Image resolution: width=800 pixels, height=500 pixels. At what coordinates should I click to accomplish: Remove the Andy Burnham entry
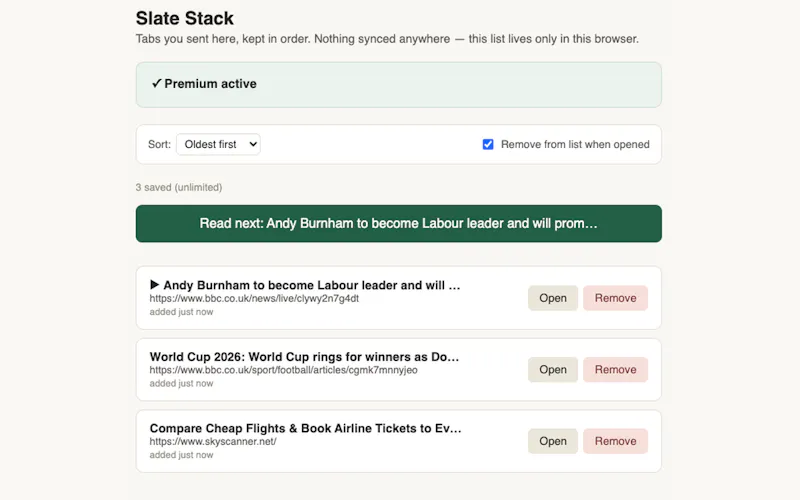(615, 298)
